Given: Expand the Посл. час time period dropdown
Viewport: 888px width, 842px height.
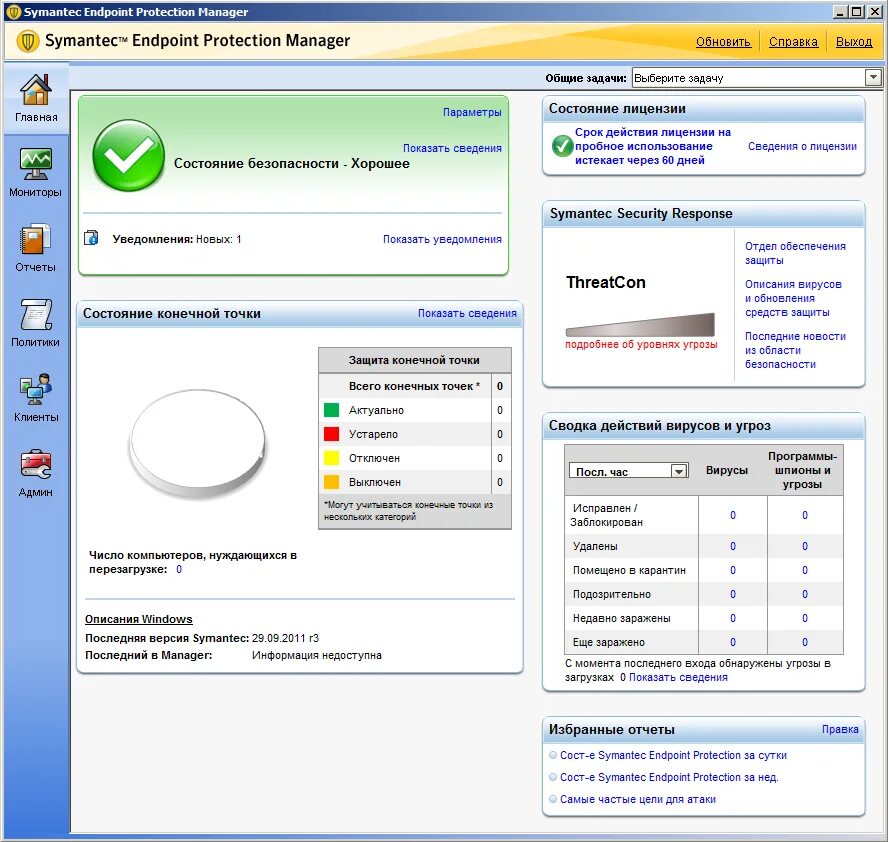Looking at the screenshot, I should (678, 471).
